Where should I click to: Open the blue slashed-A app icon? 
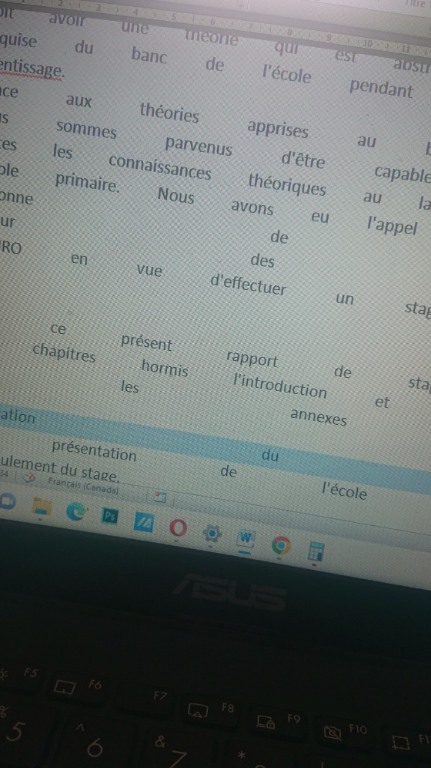(x=144, y=522)
